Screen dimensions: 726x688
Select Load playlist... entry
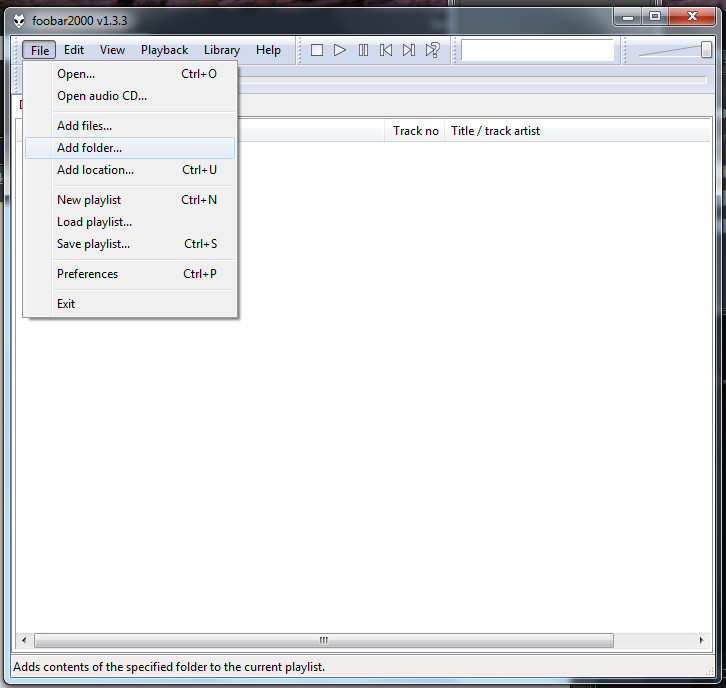click(x=130, y=222)
